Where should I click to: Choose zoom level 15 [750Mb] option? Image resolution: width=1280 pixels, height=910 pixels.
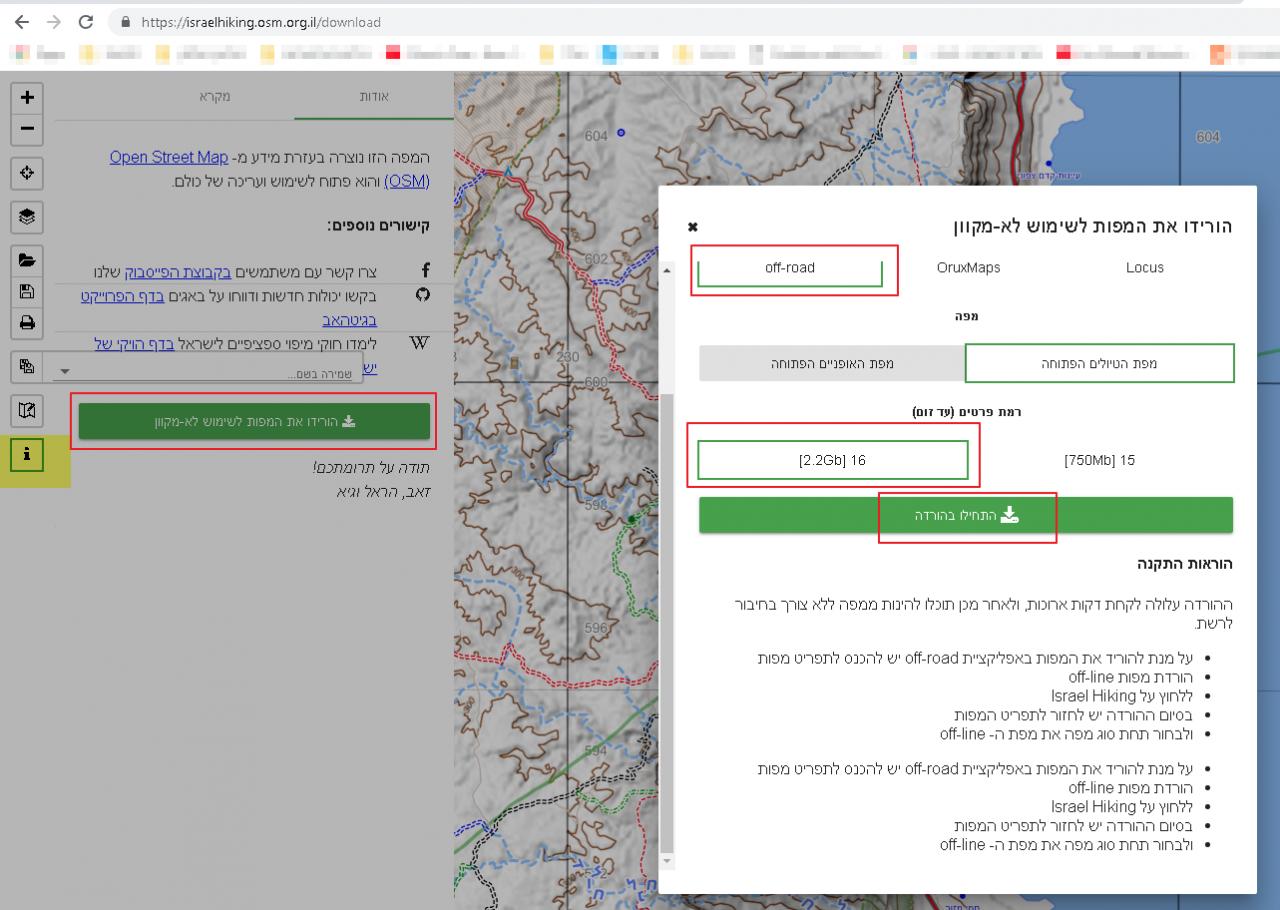pyautogui.click(x=1099, y=461)
